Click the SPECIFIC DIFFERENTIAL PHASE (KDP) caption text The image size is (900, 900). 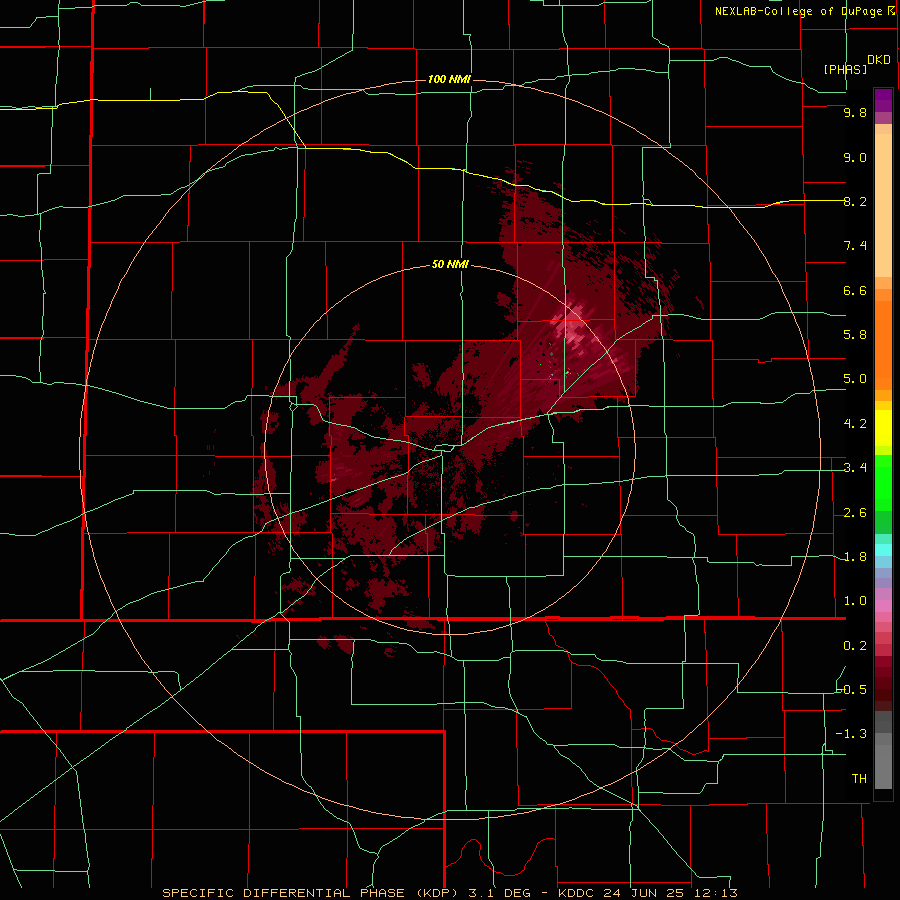click(308, 893)
